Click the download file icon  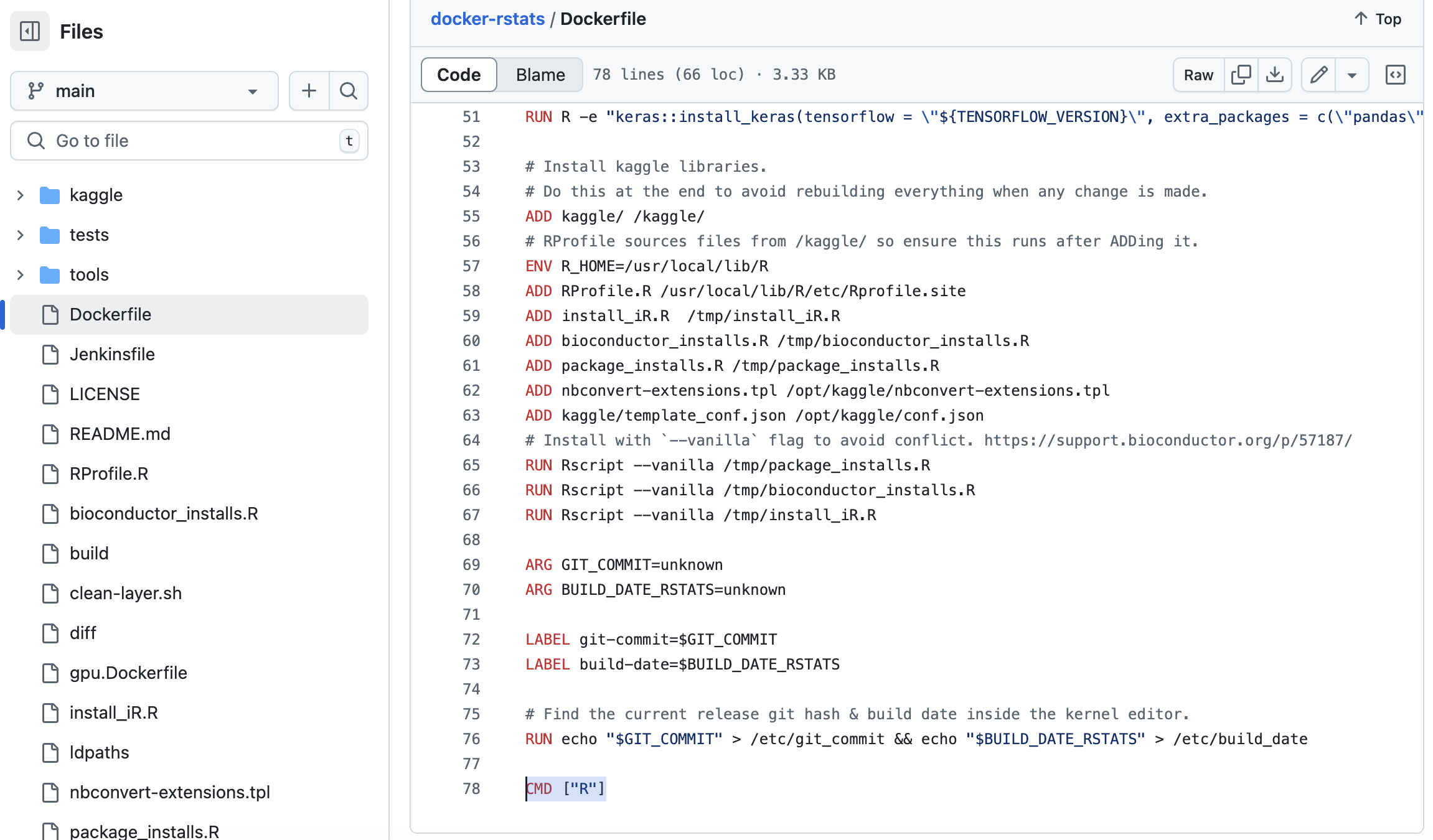click(1276, 74)
